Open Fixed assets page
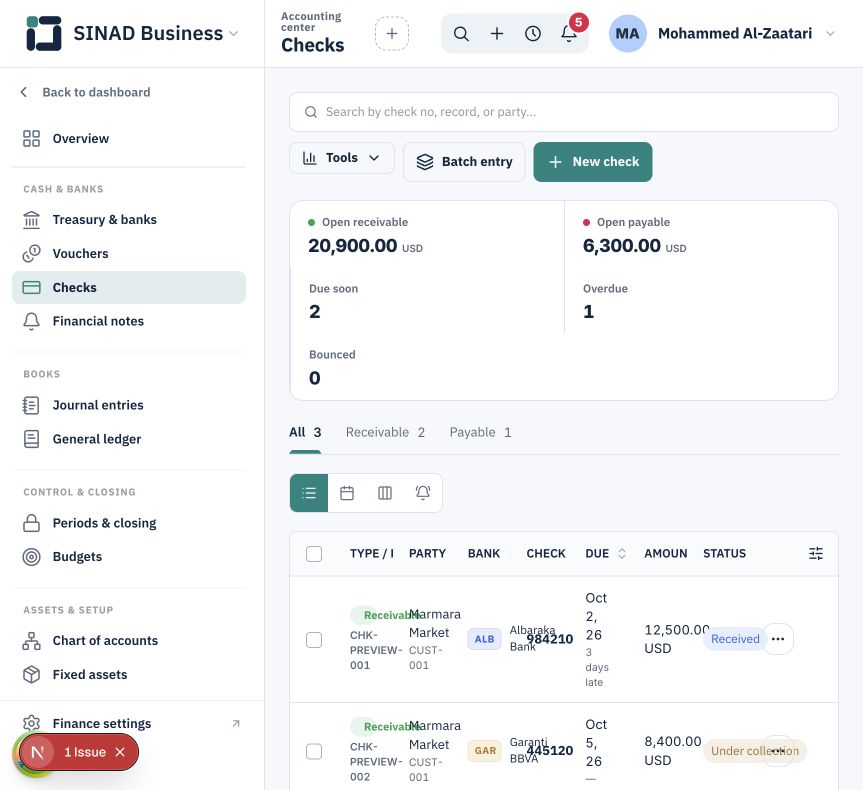 coord(129,675)
